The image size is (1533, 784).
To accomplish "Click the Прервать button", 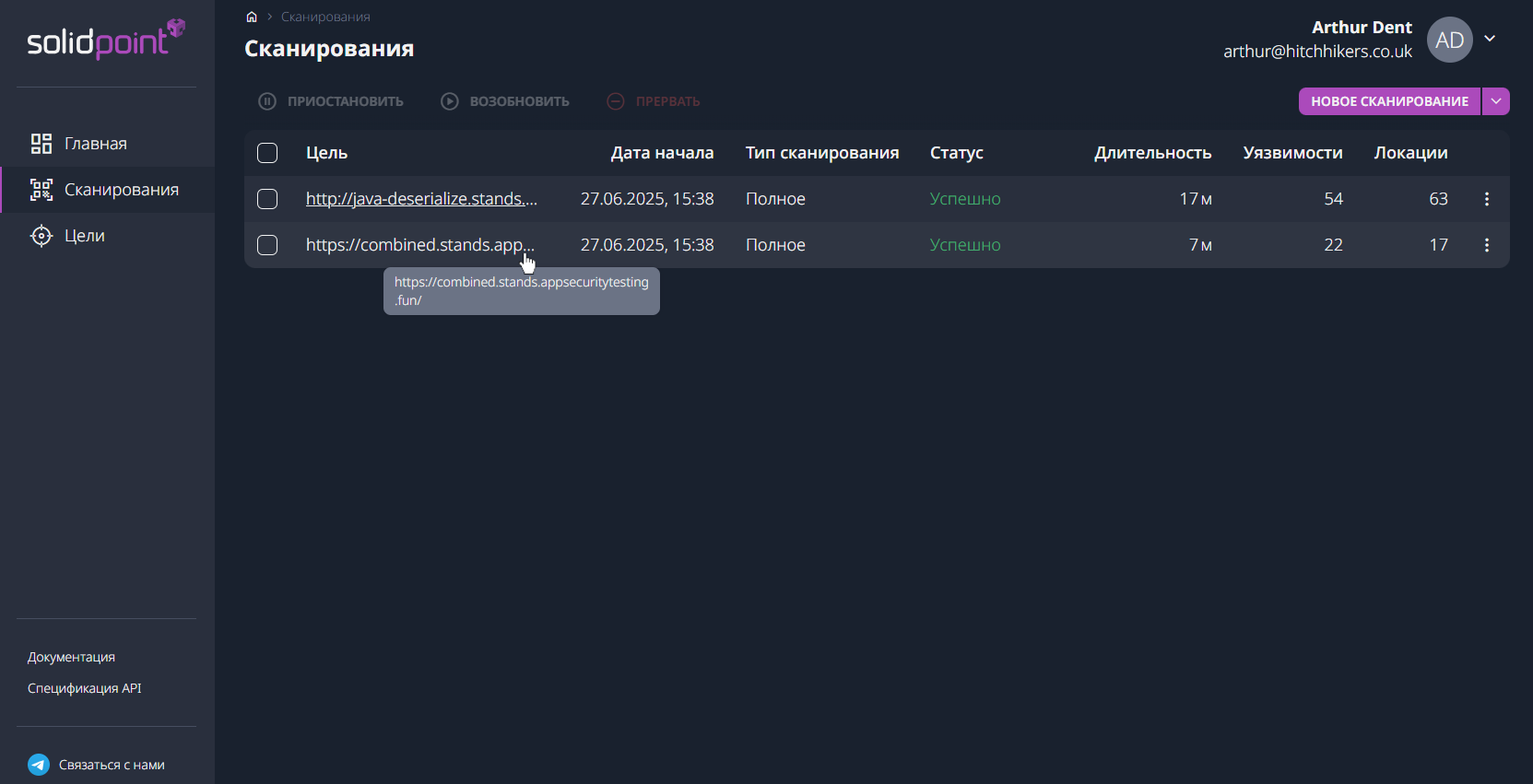I will tap(654, 101).
